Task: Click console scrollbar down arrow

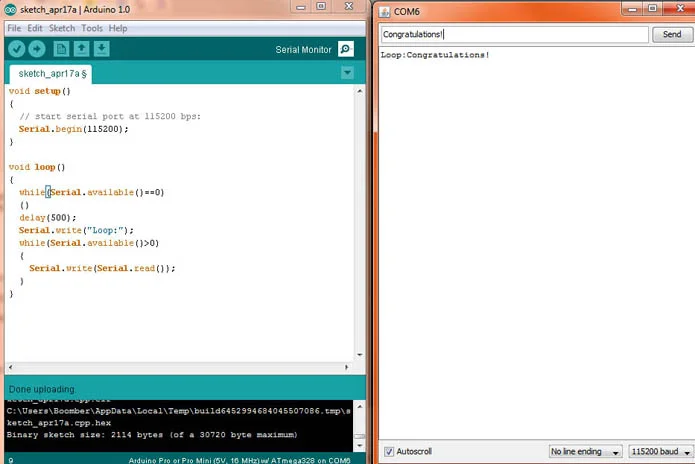Action: point(359,446)
